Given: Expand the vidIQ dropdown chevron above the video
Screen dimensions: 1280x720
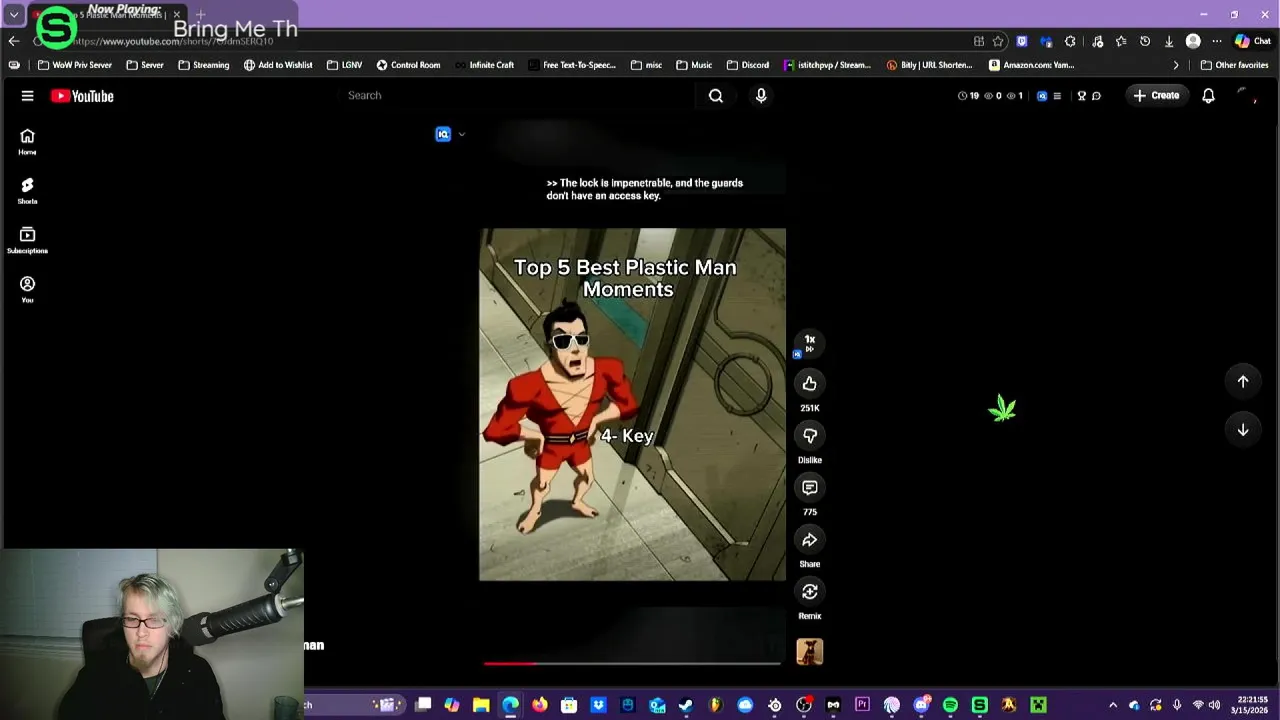Looking at the screenshot, I should pyautogui.click(x=461, y=134).
